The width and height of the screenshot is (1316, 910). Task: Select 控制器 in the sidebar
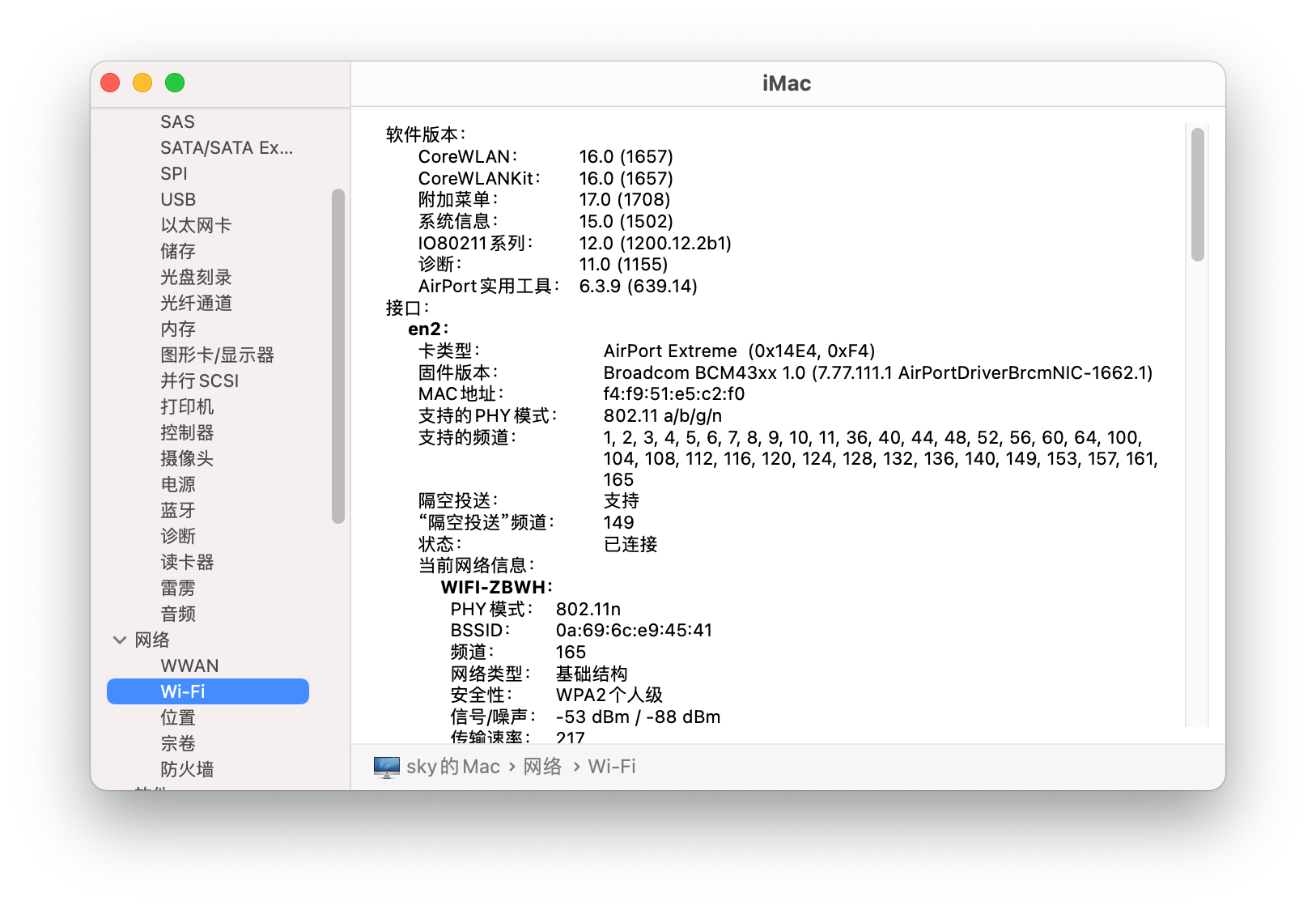click(187, 433)
